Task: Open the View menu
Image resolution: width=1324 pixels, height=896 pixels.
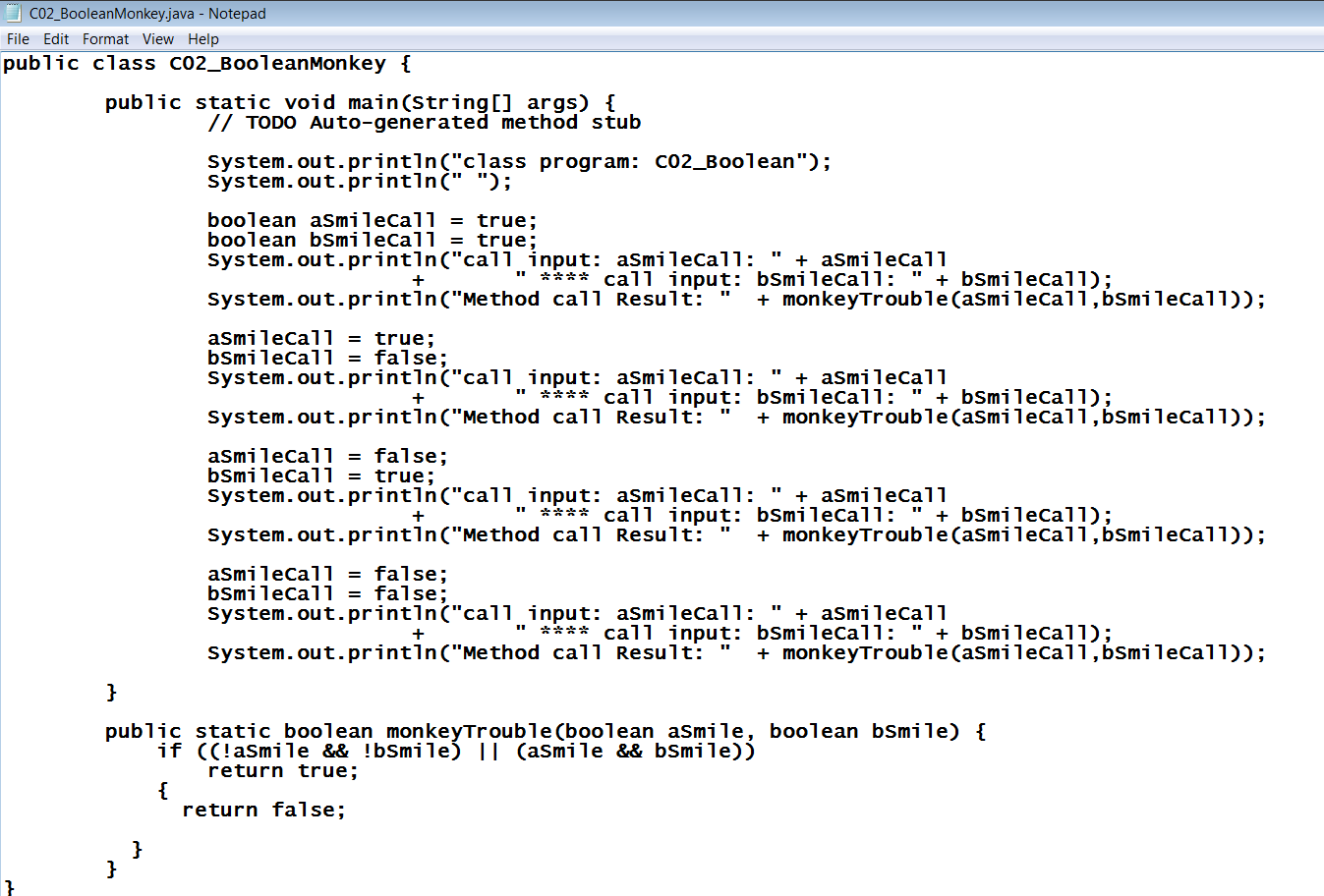Action: tap(157, 39)
